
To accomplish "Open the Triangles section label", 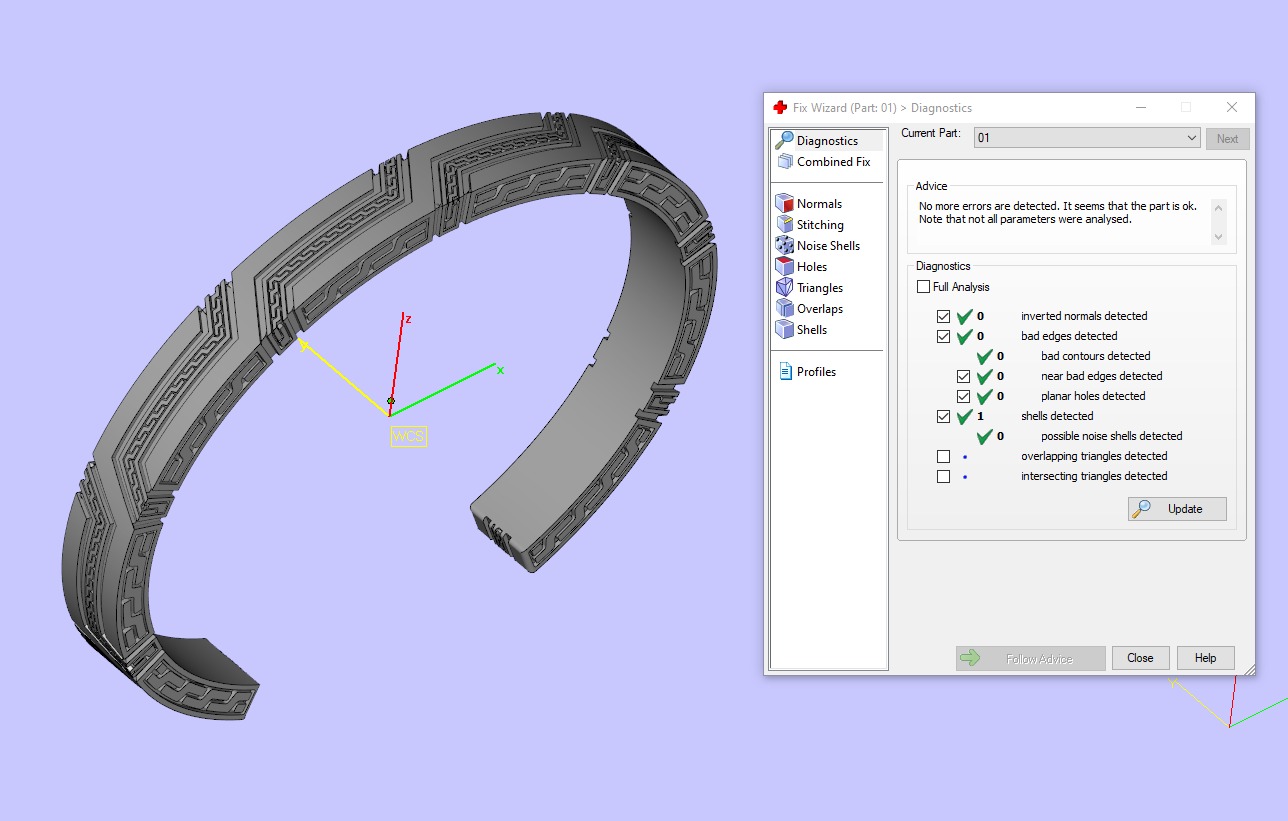I will tap(820, 288).
